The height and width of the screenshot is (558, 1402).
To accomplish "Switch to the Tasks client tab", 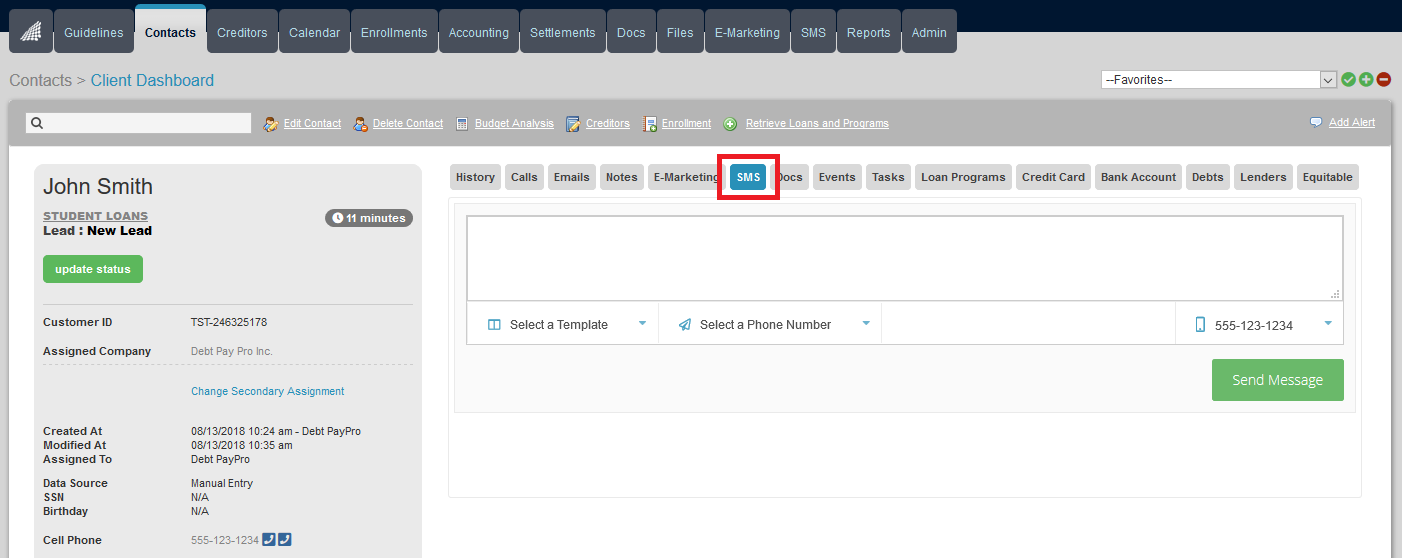I will click(x=888, y=177).
